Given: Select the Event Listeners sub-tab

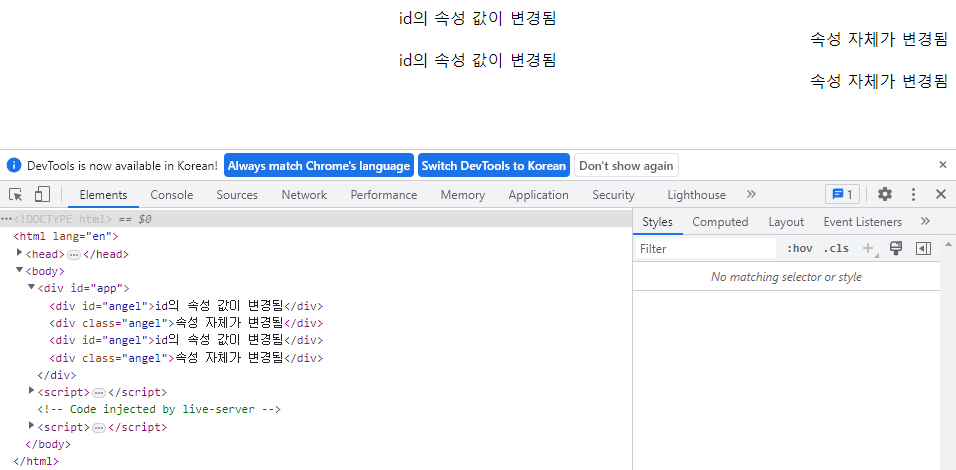Looking at the screenshot, I should point(862,222).
